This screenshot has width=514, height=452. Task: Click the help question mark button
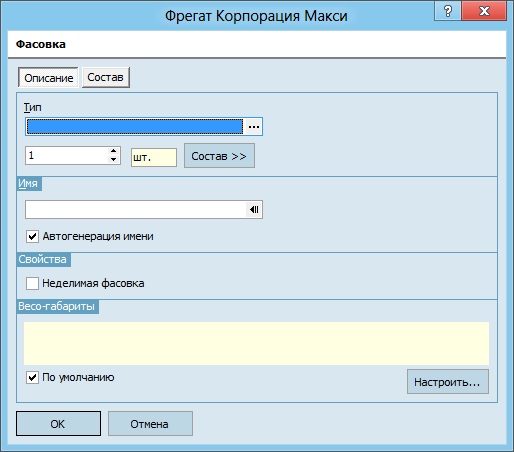[448, 11]
